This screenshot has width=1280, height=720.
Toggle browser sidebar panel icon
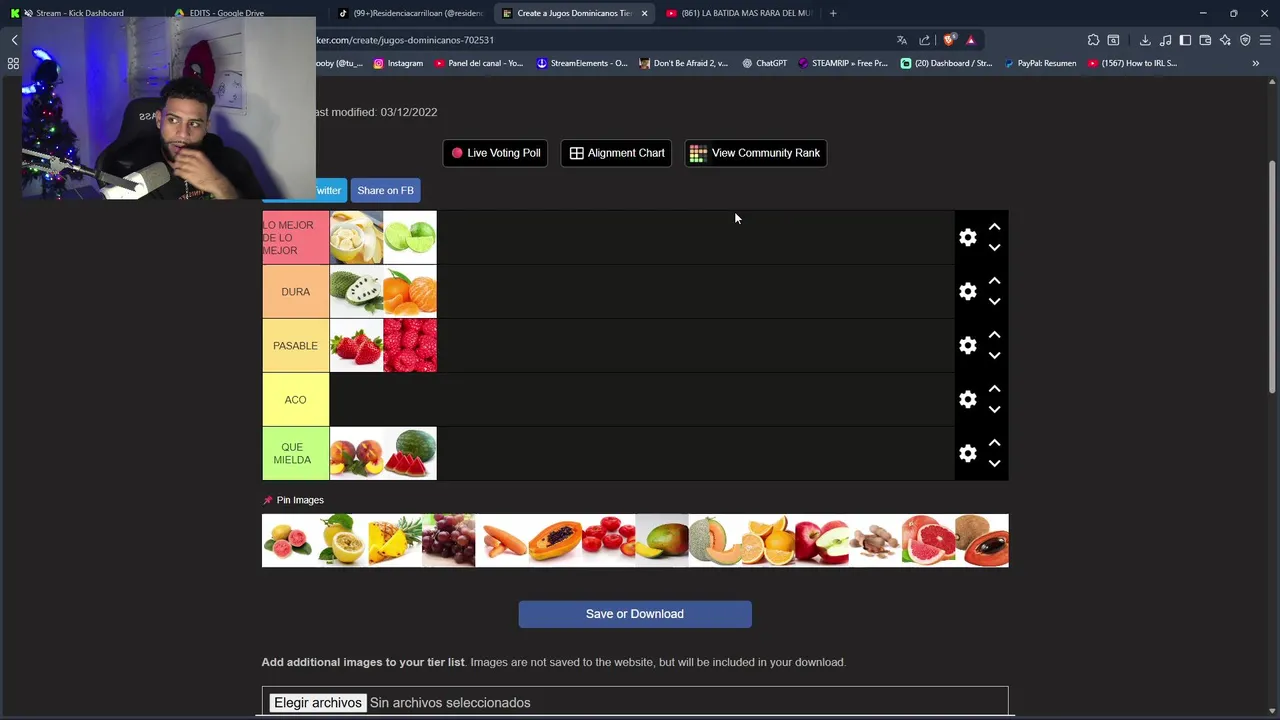pyautogui.click(x=1185, y=40)
